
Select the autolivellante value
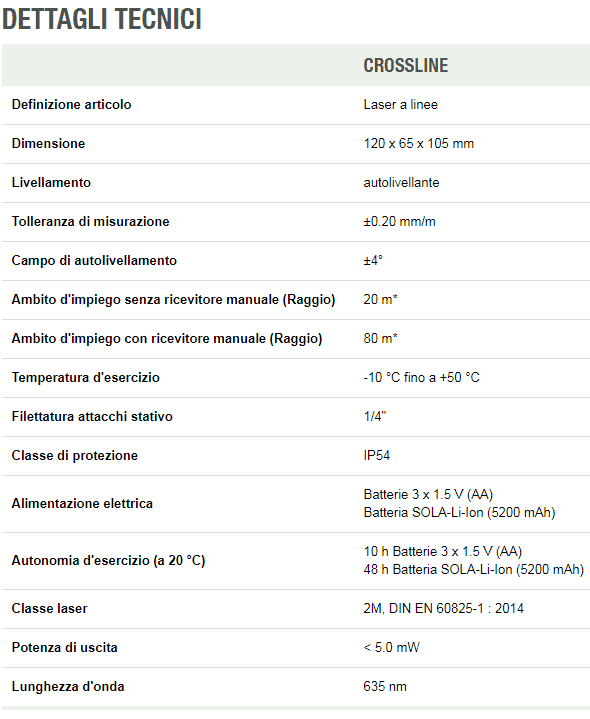[401, 183]
